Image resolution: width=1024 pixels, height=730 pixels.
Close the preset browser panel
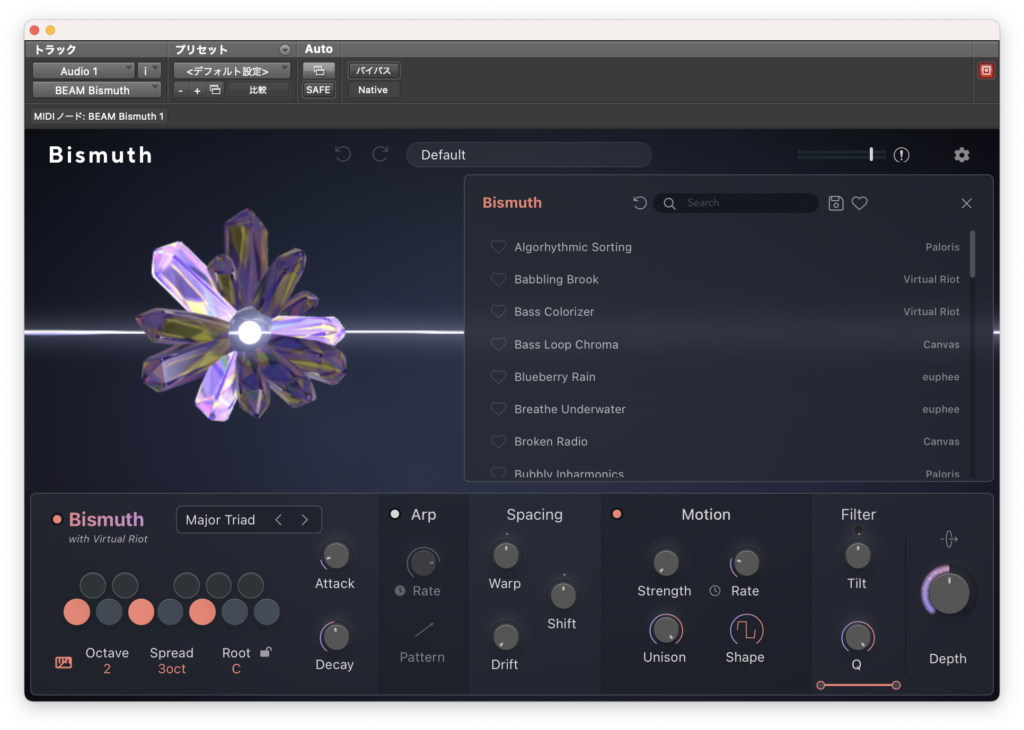pos(967,203)
